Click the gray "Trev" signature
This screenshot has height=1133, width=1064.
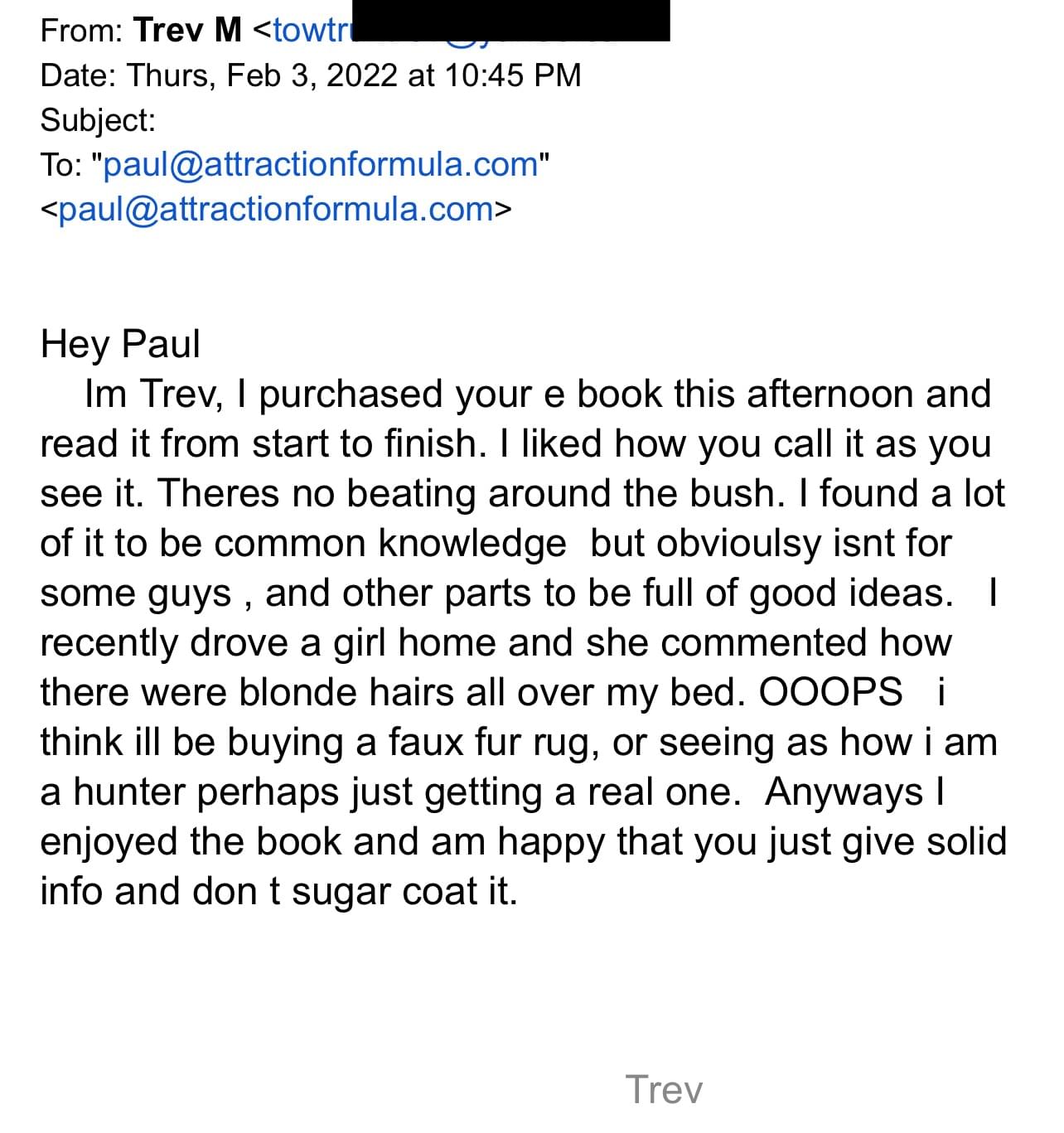[x=664, y=1089]
